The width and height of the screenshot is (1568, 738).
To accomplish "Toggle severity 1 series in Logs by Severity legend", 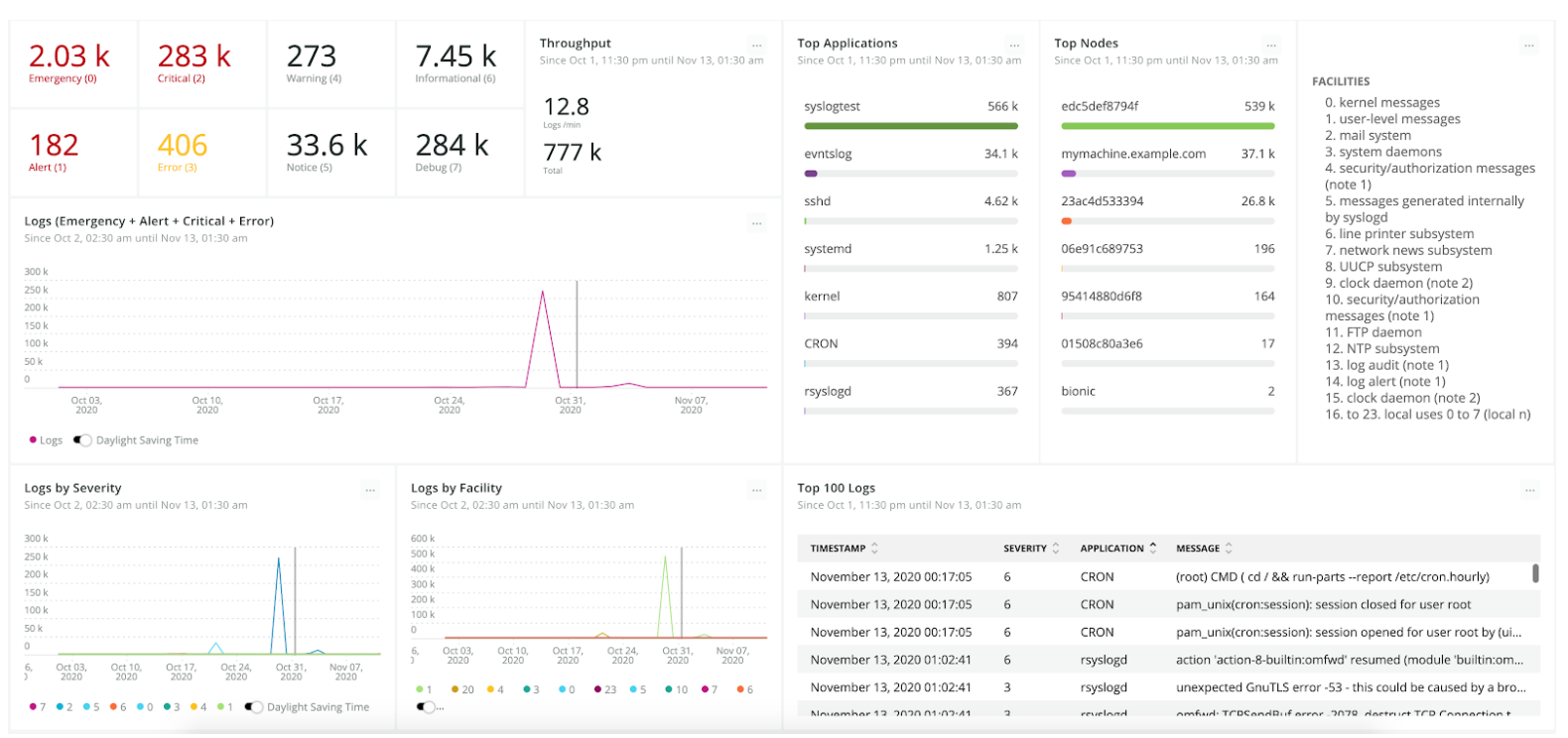I will click(x=225, y=707).
